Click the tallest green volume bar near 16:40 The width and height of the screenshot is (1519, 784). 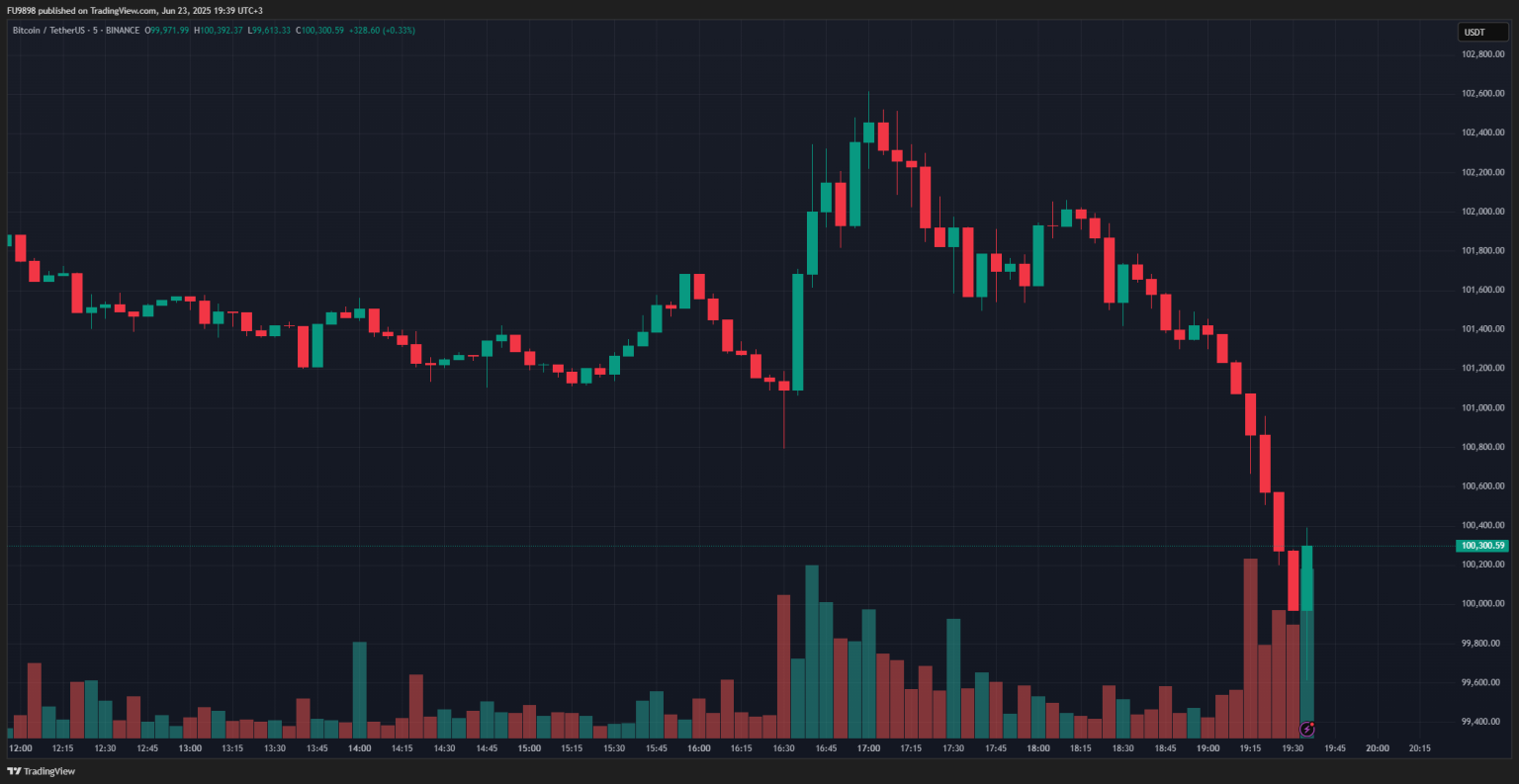click(x=812, y=653)
